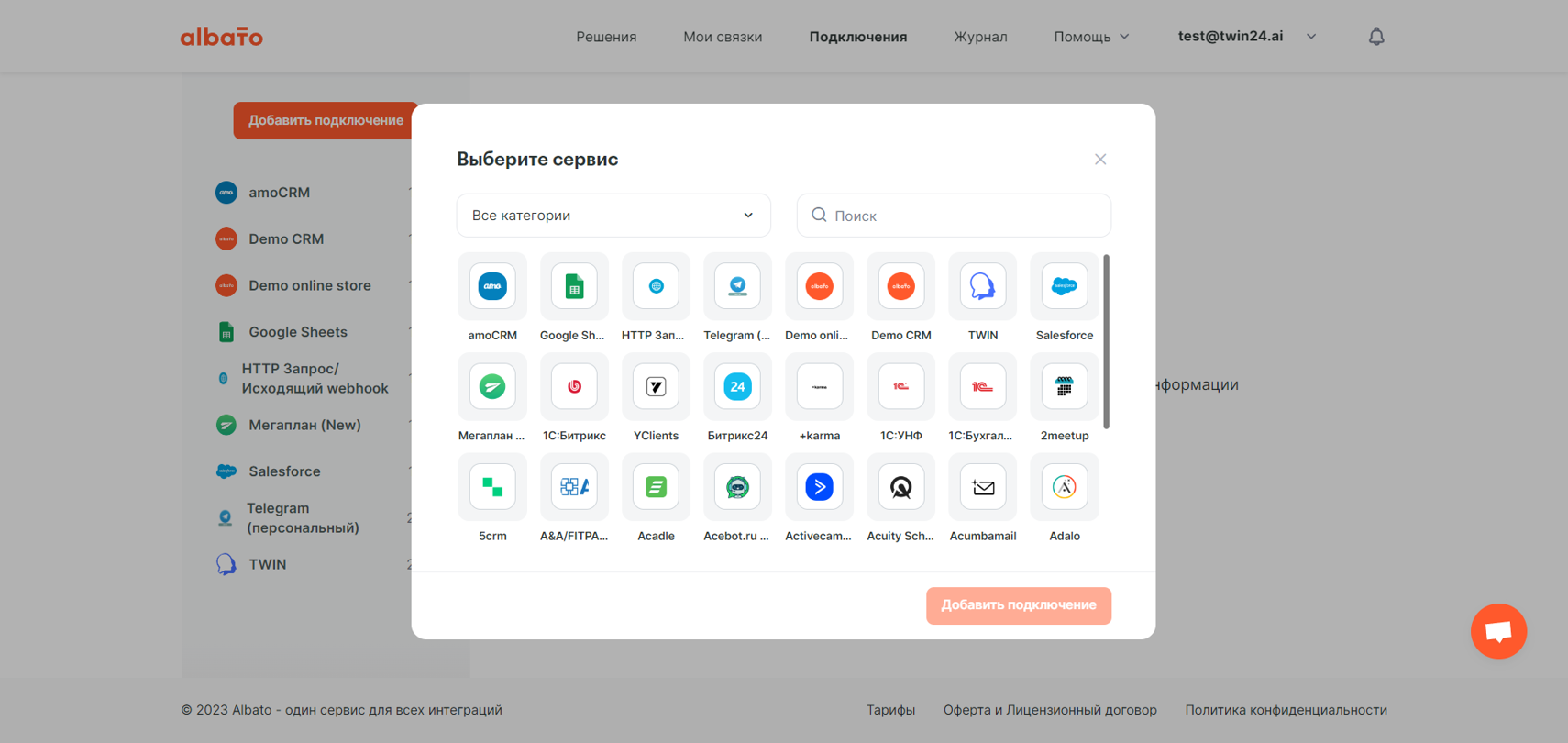
Task: Select the Acuity Scheduling service tile
Action: pyautogui.click(x=900, y=486)
